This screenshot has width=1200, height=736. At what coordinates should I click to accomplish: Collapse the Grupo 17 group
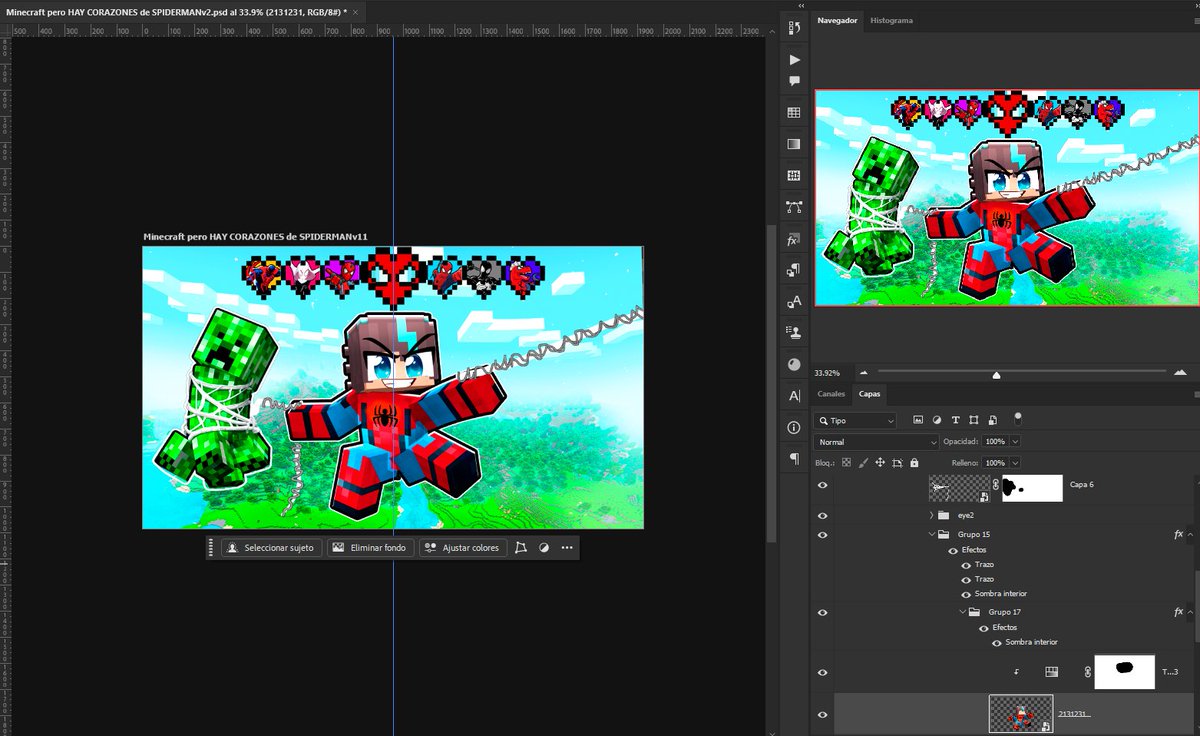click(x=963, y=612)
